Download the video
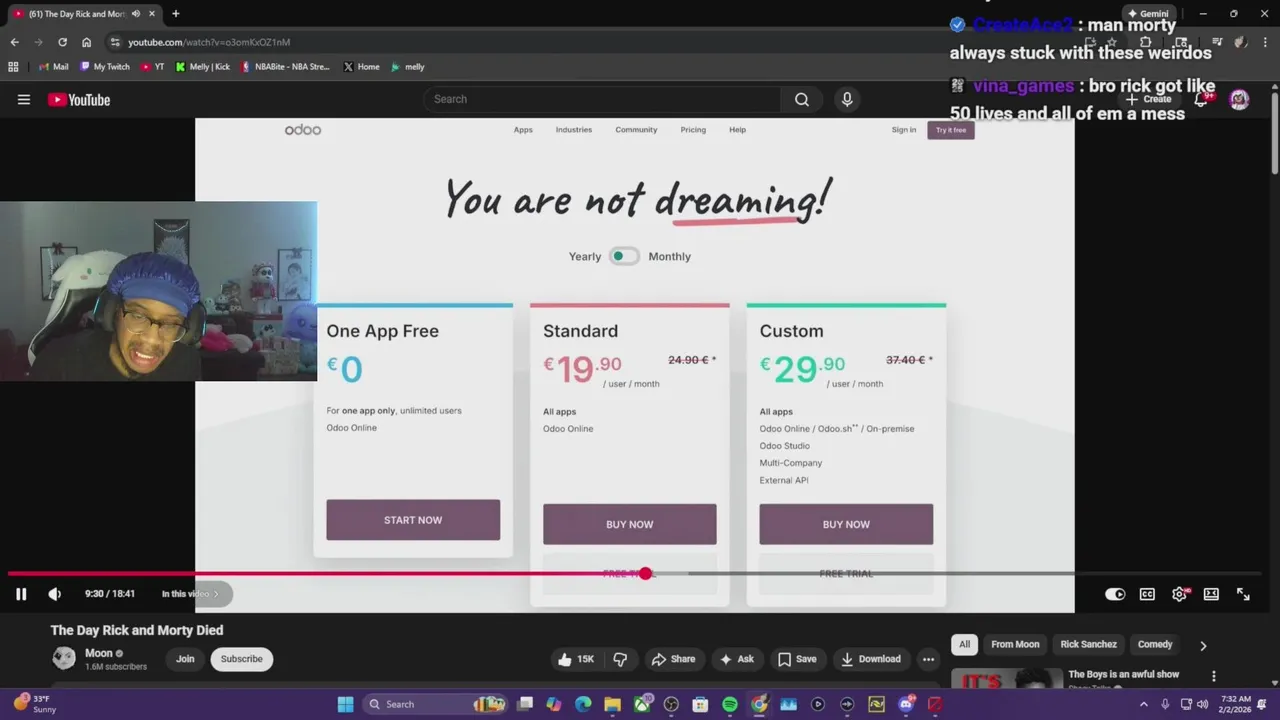This screenshot has width=1280, height=720. 871,659
